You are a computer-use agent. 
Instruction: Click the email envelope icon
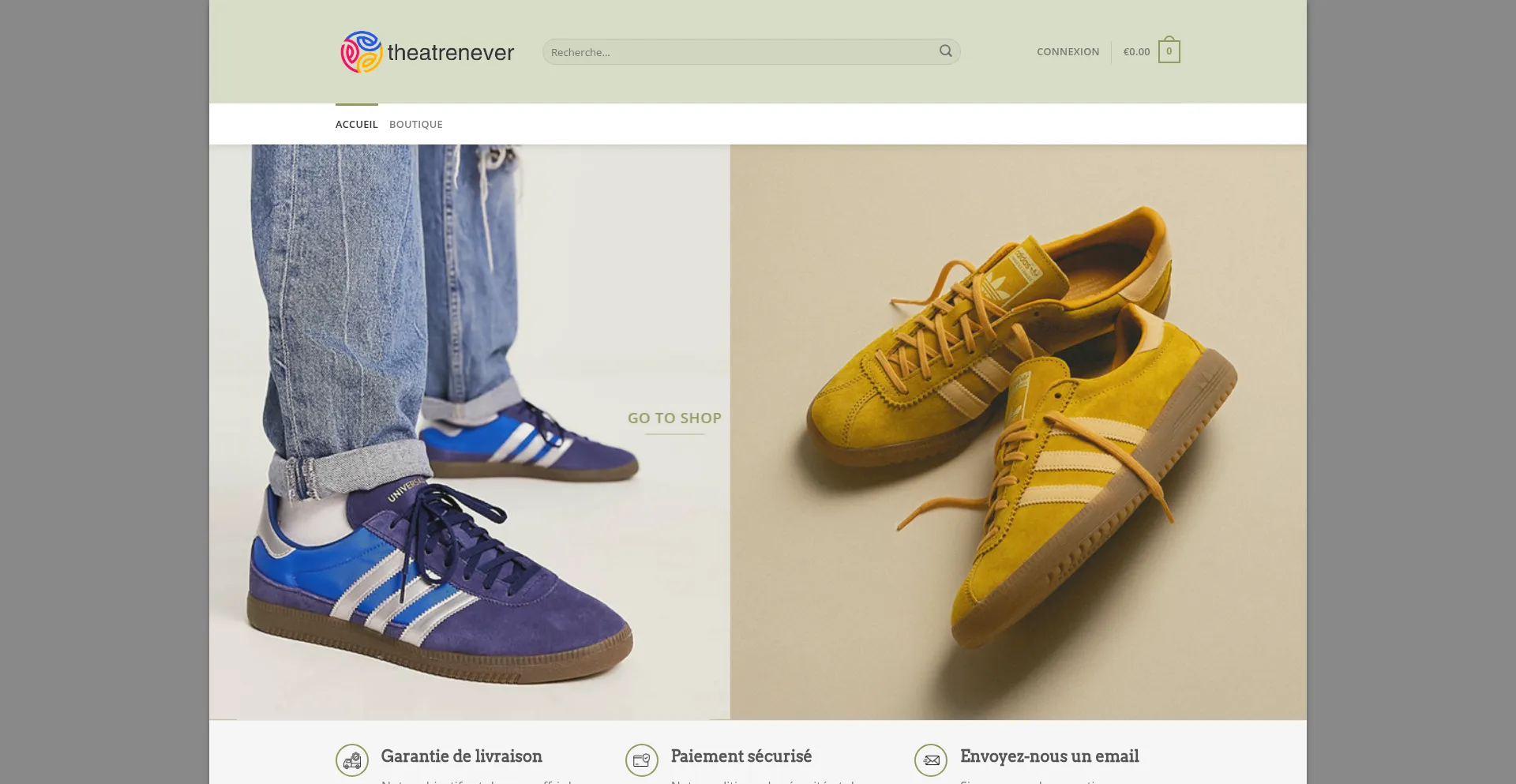pyautogui.click(x=931, y=760)
